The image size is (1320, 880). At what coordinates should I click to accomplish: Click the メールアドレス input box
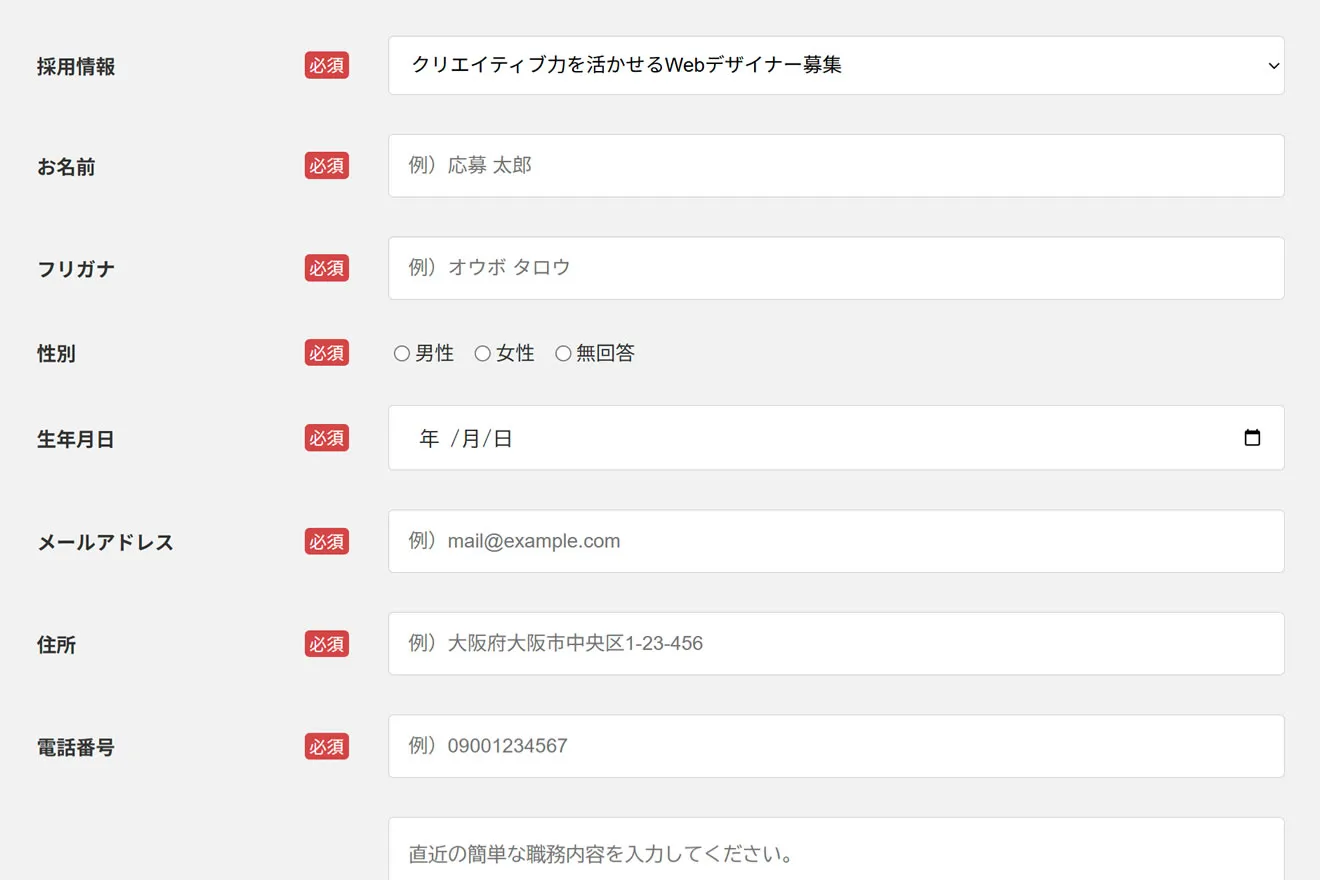835,541
